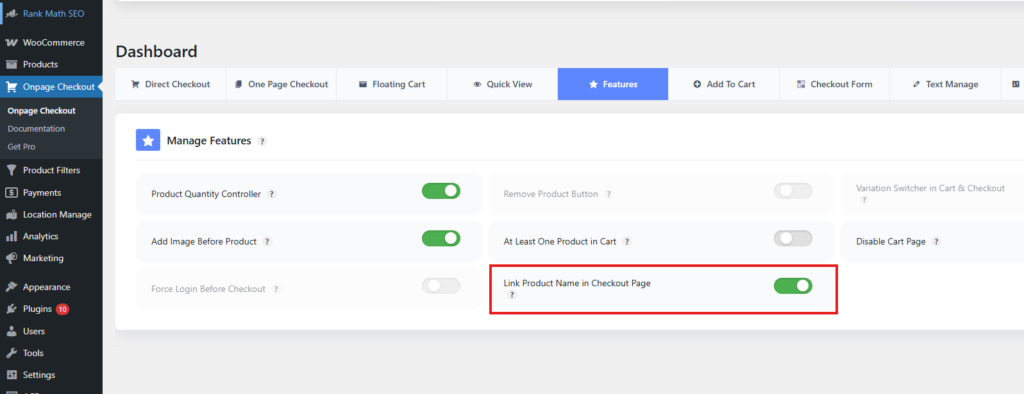Open the Settings menu item
The width and height of the screenshot is (1024, 394).
coord(51,375)
